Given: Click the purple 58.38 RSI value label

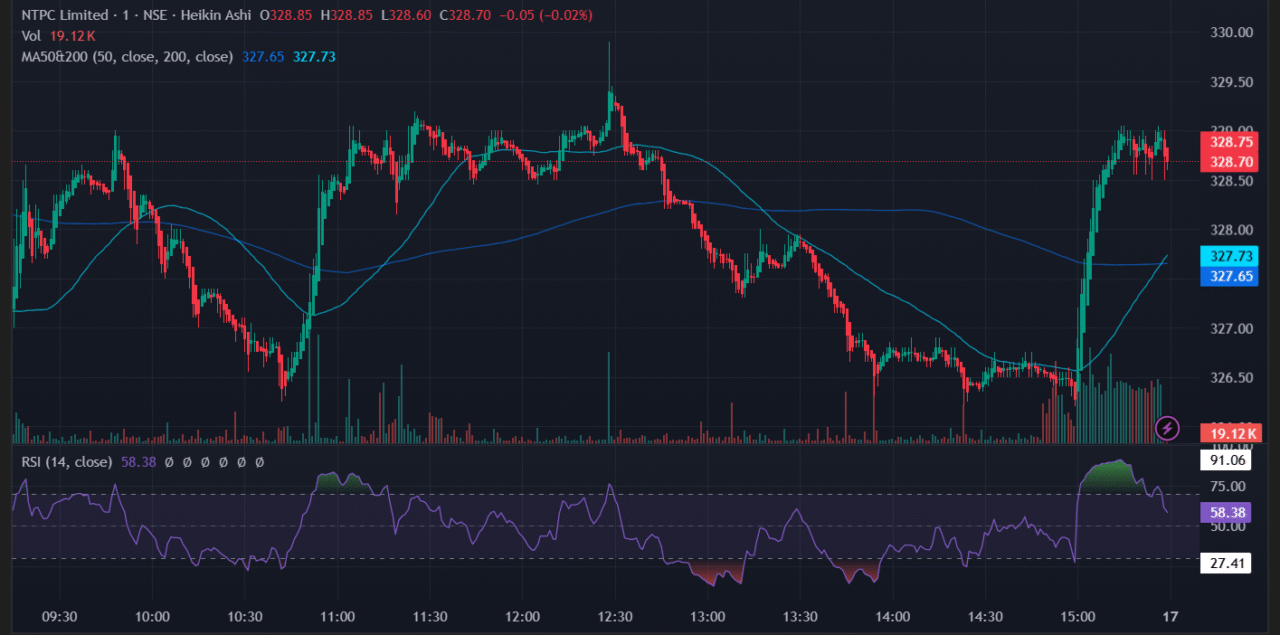Looking at the screenshot, I should tap(1226, 511).
